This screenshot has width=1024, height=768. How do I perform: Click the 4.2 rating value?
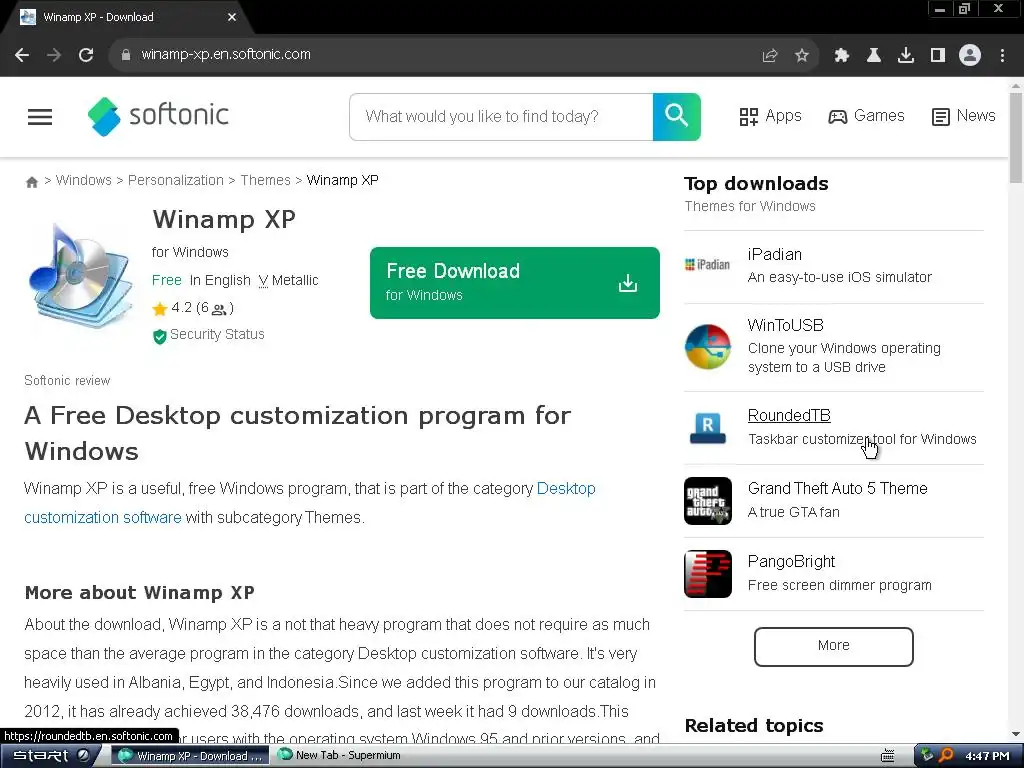point(182,308)
